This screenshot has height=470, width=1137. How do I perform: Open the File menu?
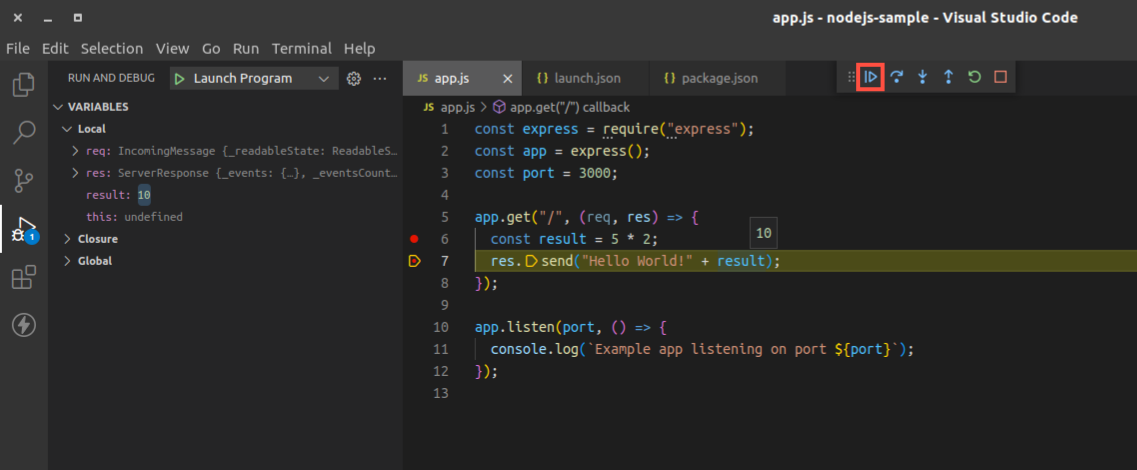click(18, 49)
